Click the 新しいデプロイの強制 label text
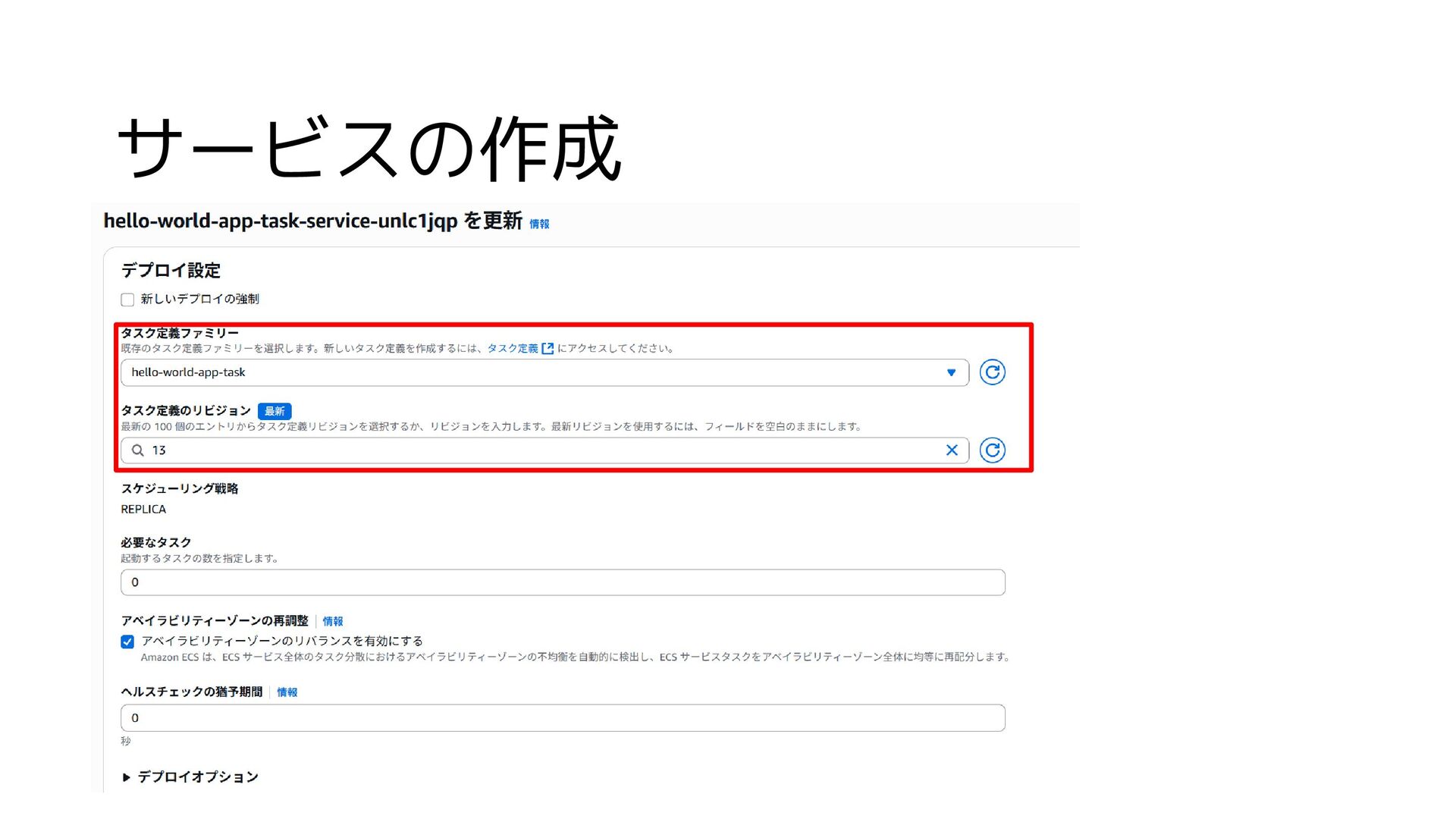 pyautogui.click(x=199, y=300)
